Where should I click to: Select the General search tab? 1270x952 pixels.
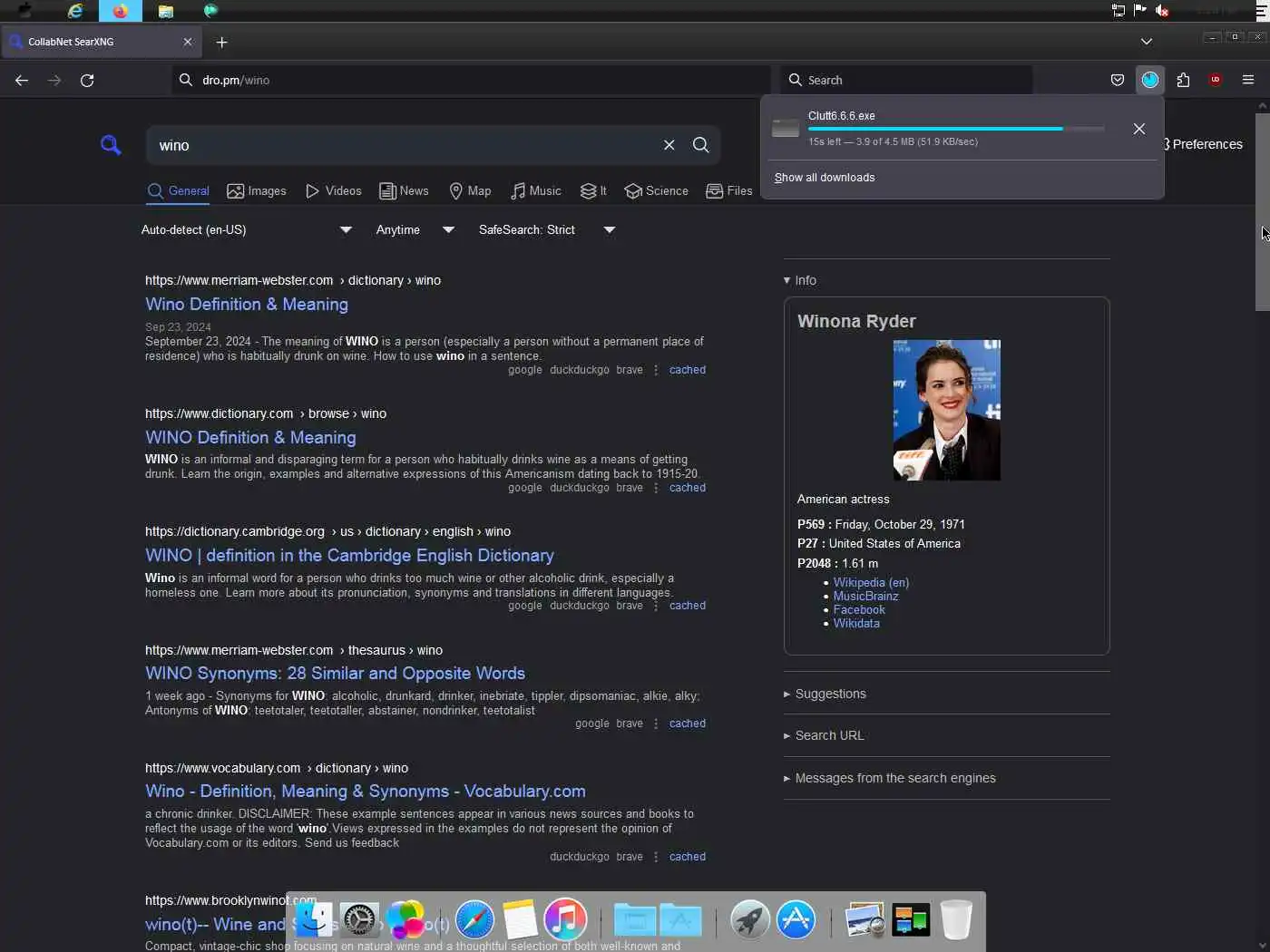[179, 191]
